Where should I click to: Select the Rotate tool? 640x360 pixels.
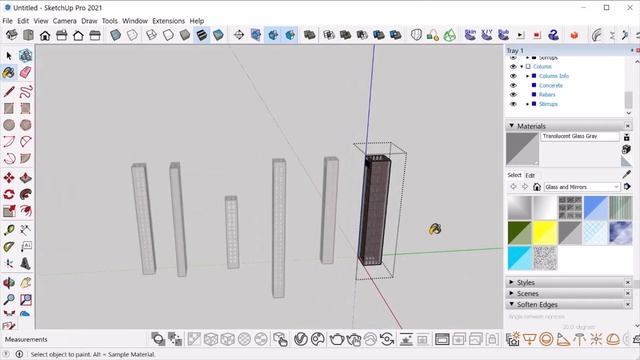pos(9,194)
